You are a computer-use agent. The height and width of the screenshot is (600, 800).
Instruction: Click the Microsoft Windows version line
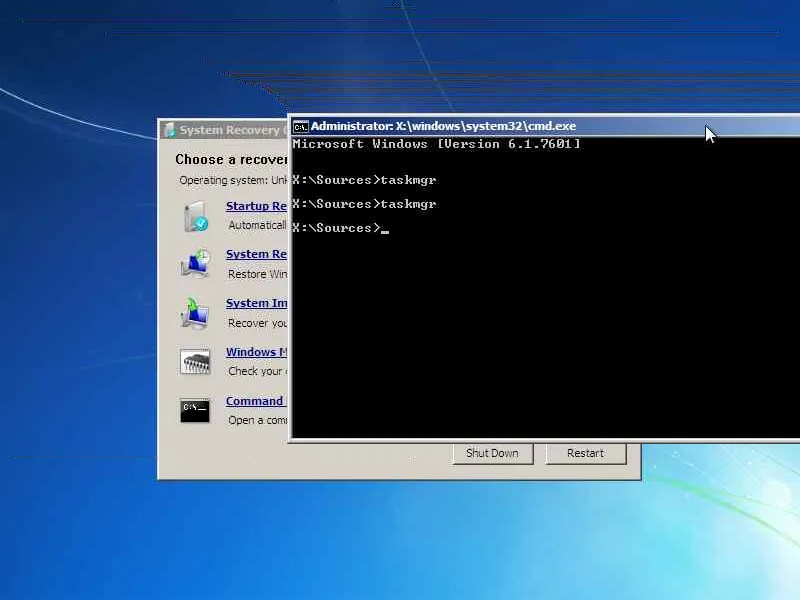point(436,144)
